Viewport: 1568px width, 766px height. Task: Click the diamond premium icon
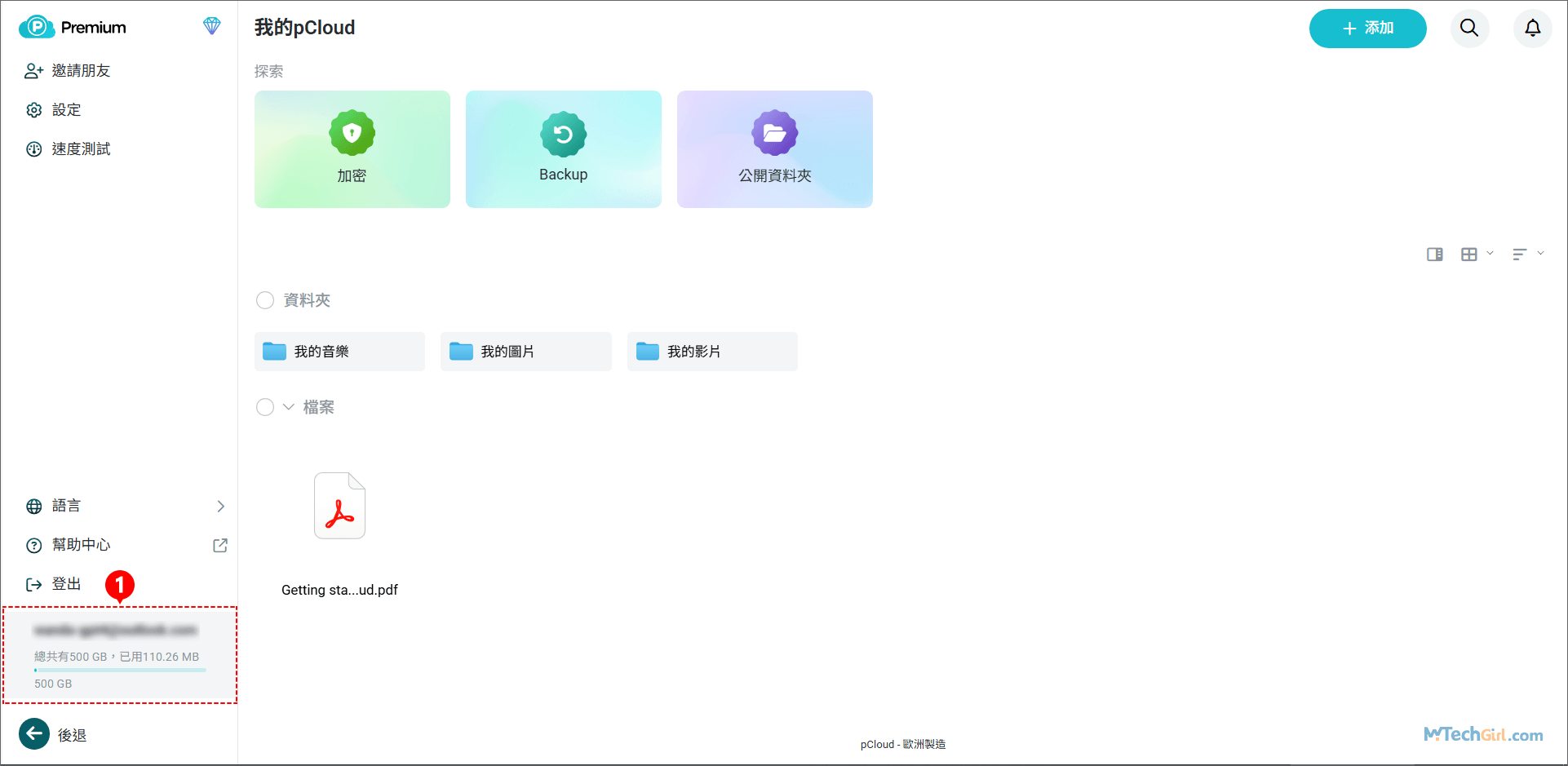pos(211,26)
